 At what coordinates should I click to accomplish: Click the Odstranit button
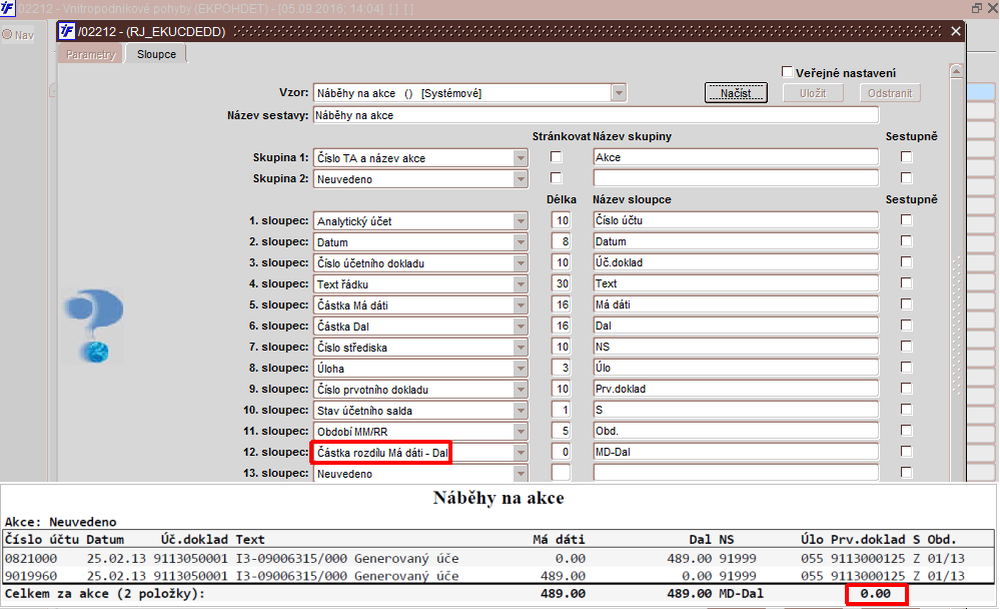tap(890, 93)
